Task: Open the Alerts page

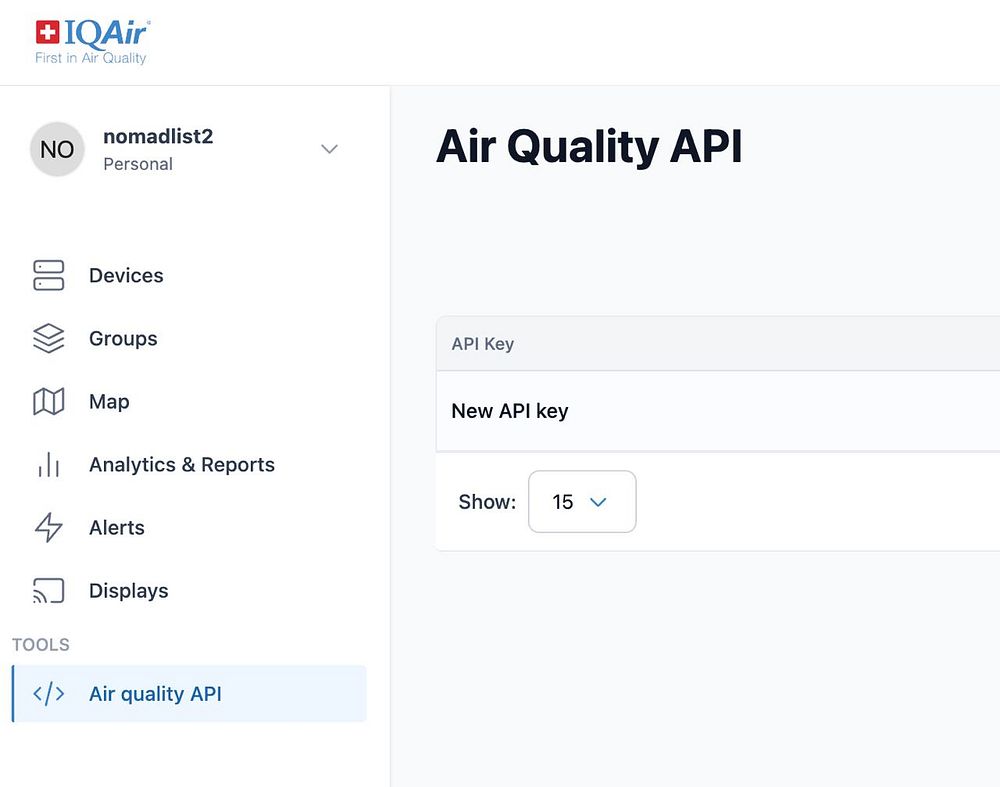Action: 117,528
